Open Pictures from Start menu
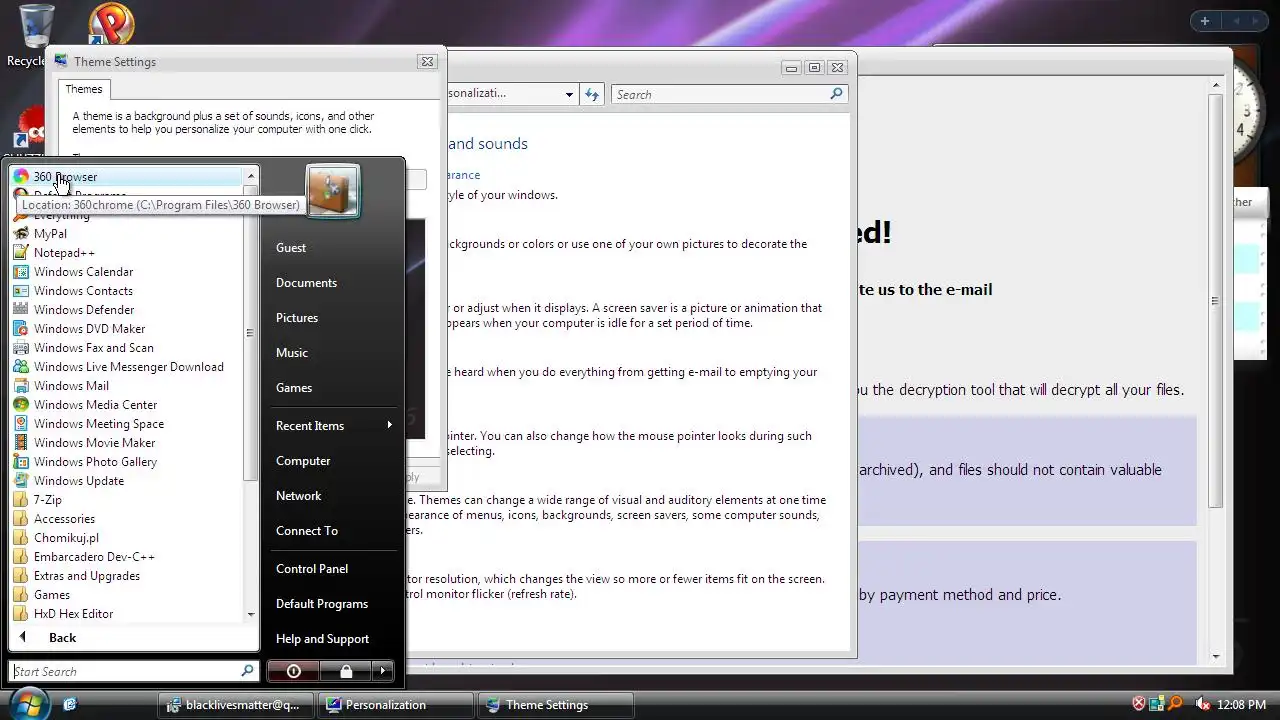 pos(297,318)
